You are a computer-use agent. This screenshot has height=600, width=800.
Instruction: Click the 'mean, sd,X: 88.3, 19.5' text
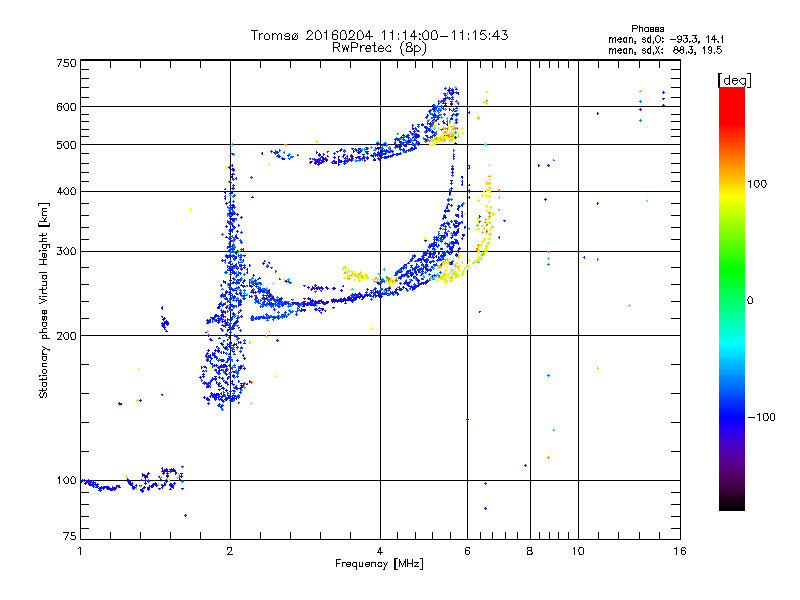[x=665, y=51]
